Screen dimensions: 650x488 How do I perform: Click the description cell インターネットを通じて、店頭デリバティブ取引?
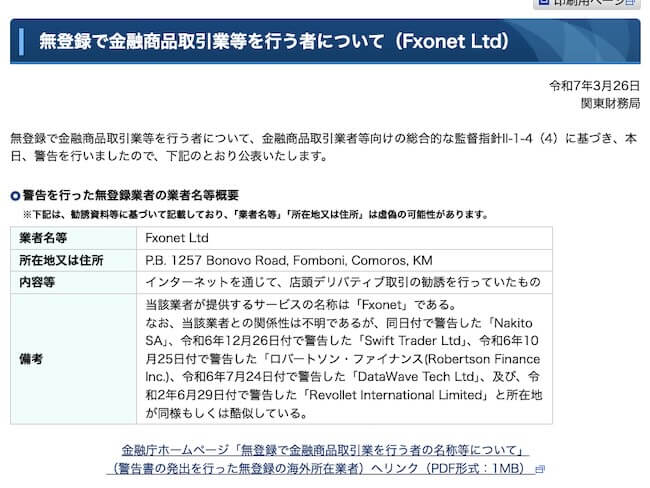point(344,282)
